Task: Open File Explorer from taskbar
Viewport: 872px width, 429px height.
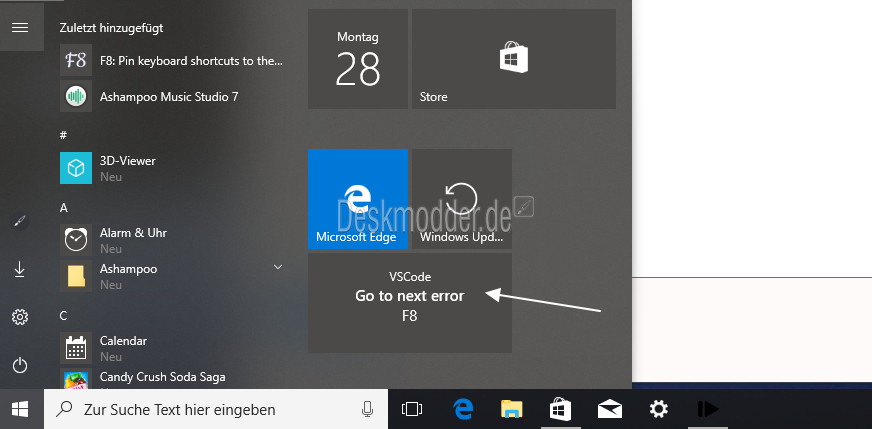Action: tap(511, 410)
